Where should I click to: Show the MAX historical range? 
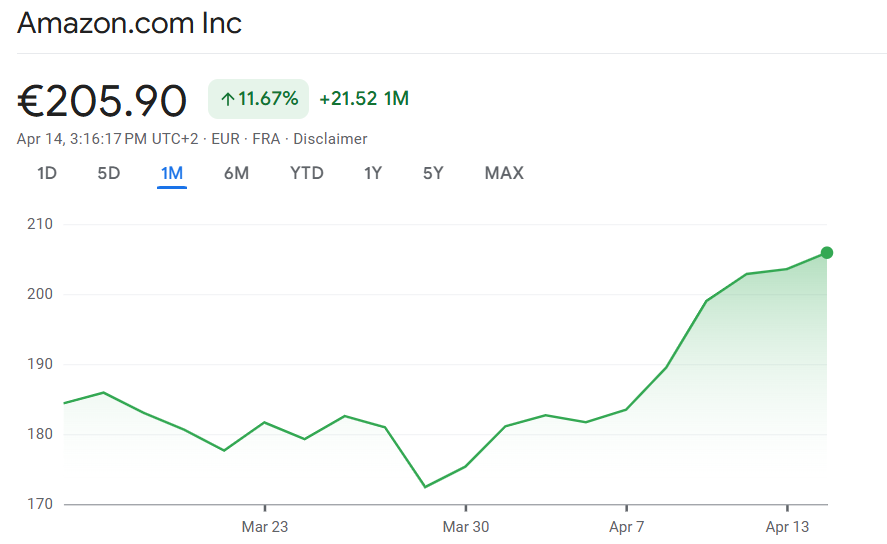click(x=504, y=173)
